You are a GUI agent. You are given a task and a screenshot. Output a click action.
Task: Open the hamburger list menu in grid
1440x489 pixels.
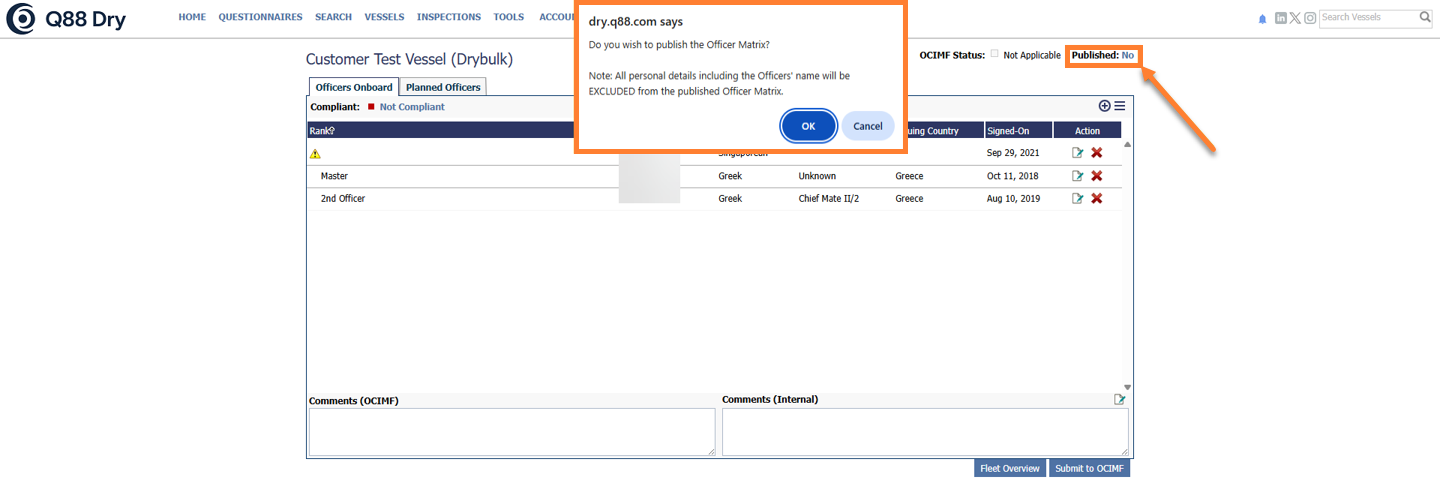[1120, 106]
